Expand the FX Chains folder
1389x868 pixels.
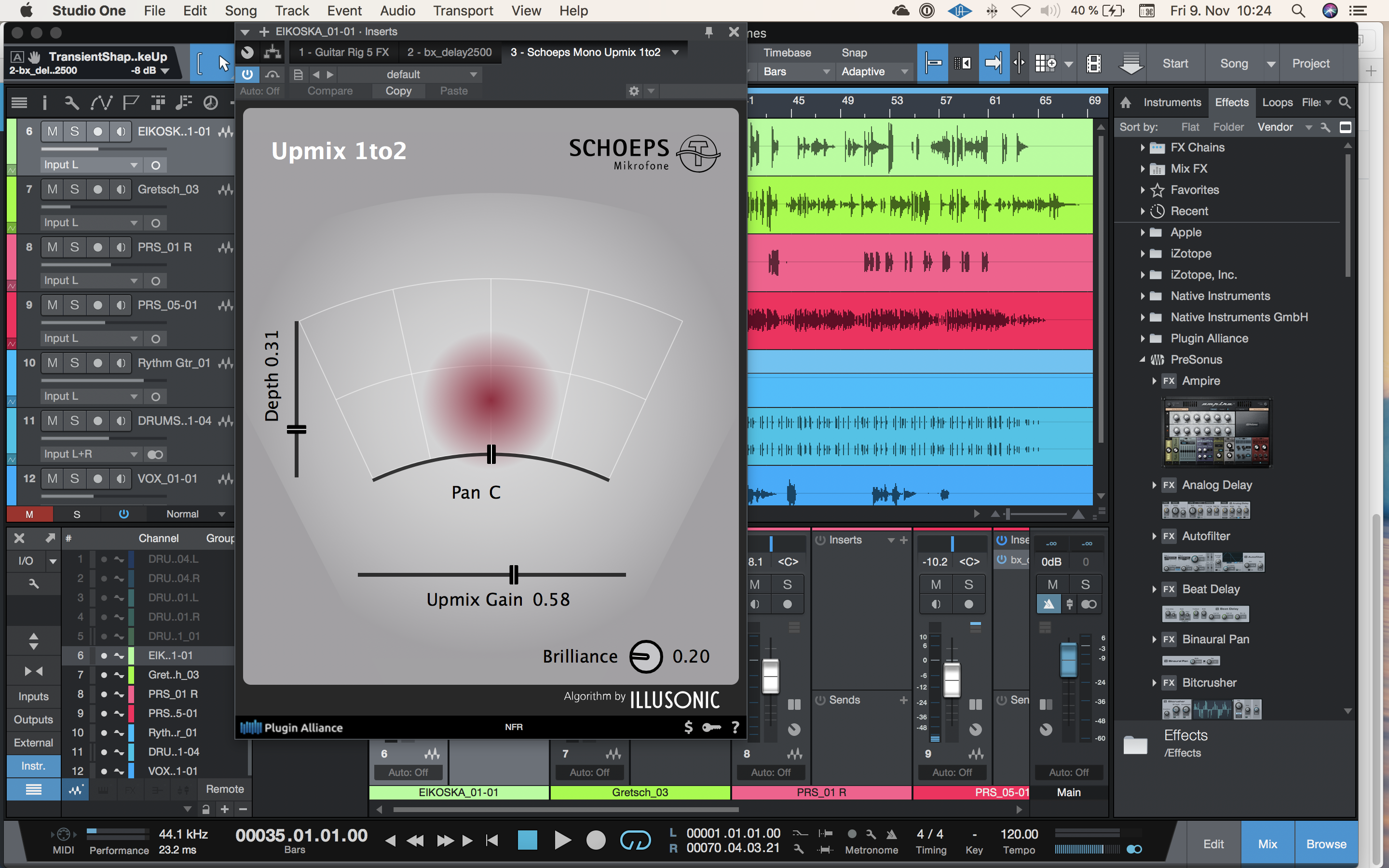(1142, 148)
